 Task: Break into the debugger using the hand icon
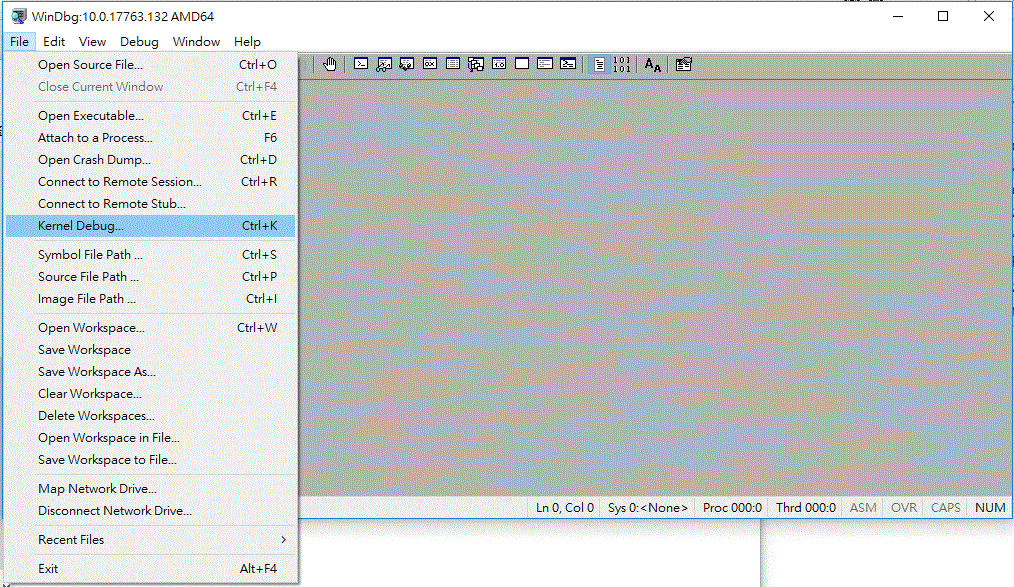[330, 63]
